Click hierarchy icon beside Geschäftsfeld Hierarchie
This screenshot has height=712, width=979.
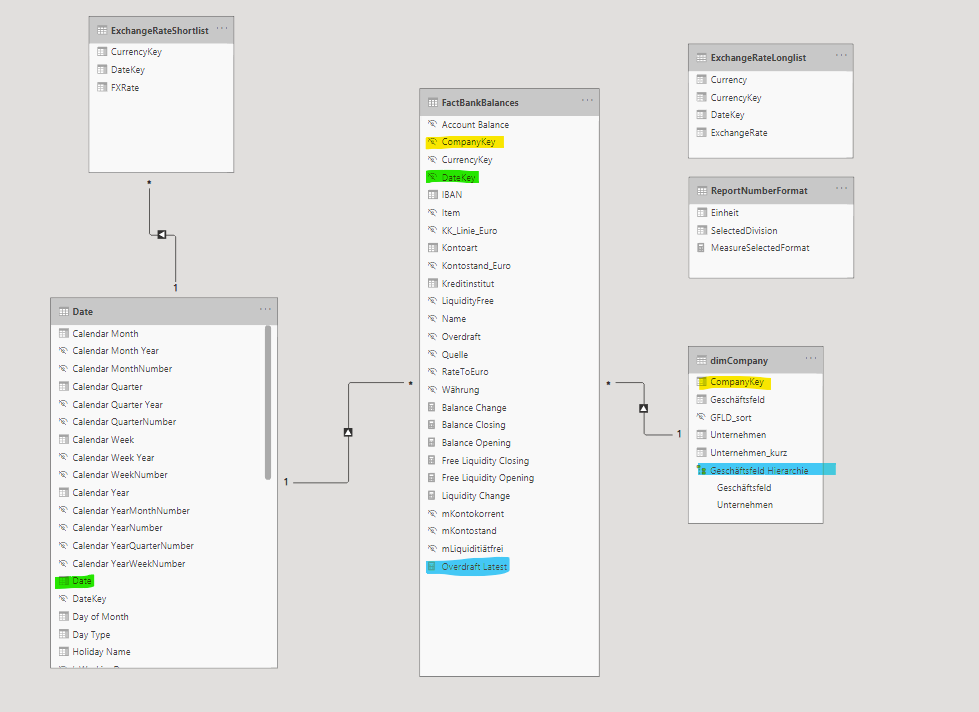click(x=701, y=470)
